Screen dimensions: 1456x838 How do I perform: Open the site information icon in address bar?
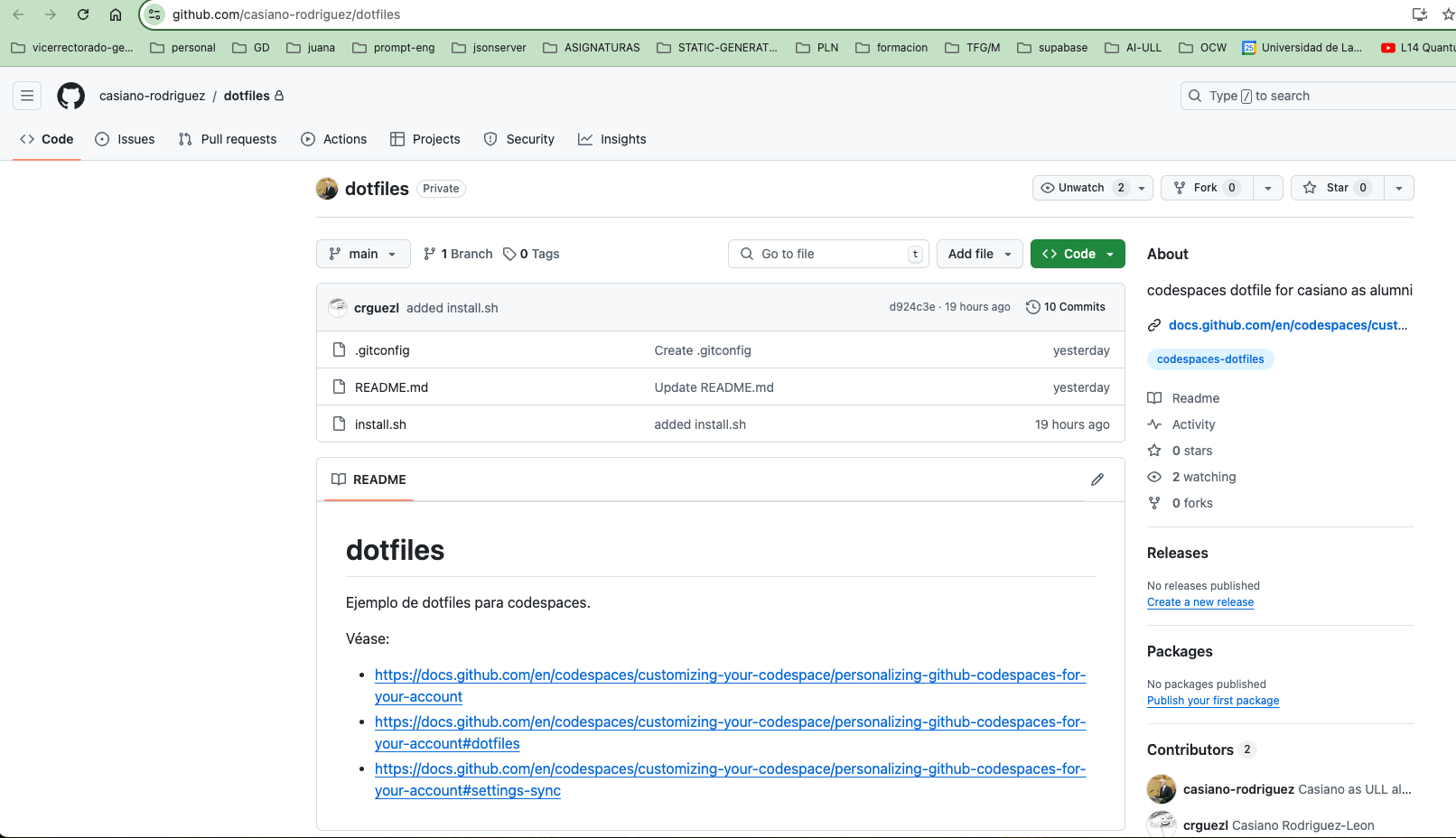click(154, 14)
